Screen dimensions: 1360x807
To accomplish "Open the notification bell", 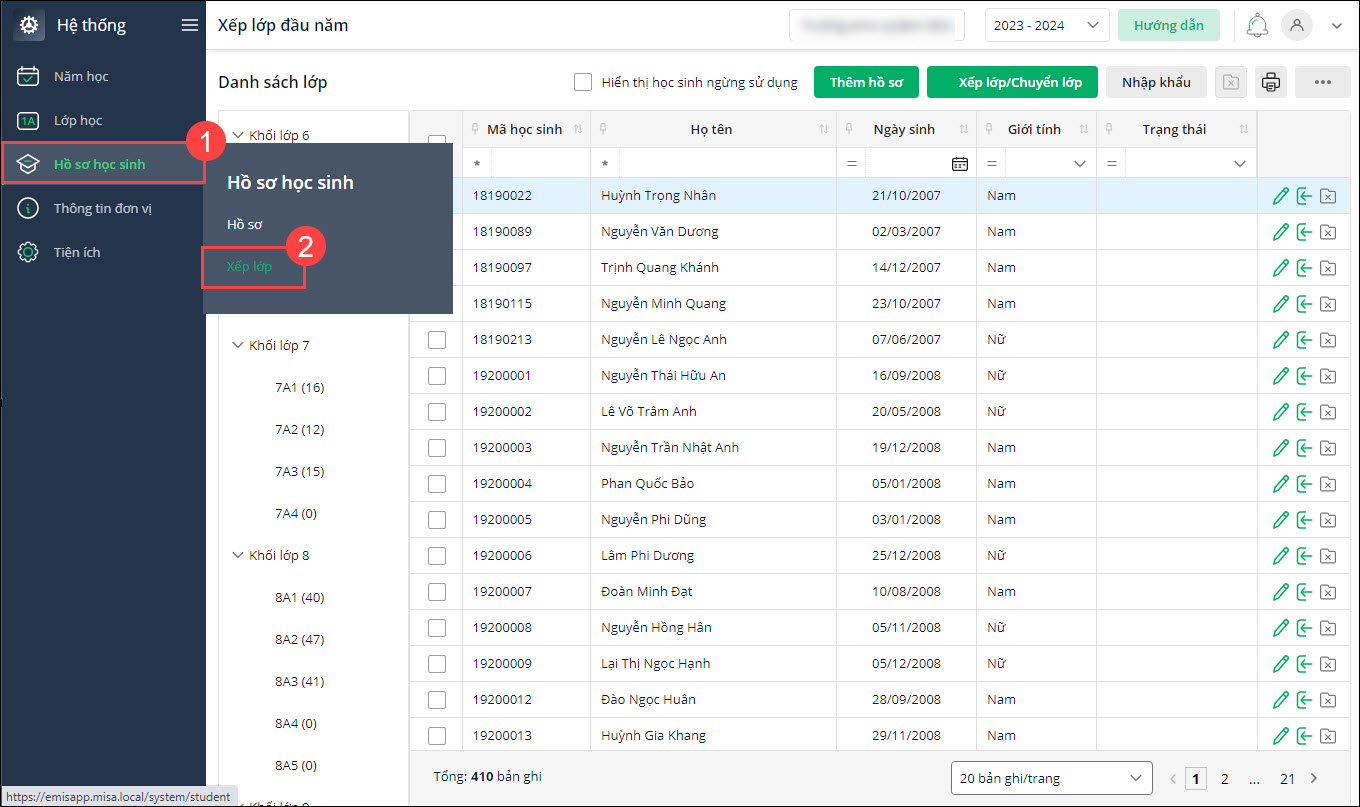I will (1258, 25).
